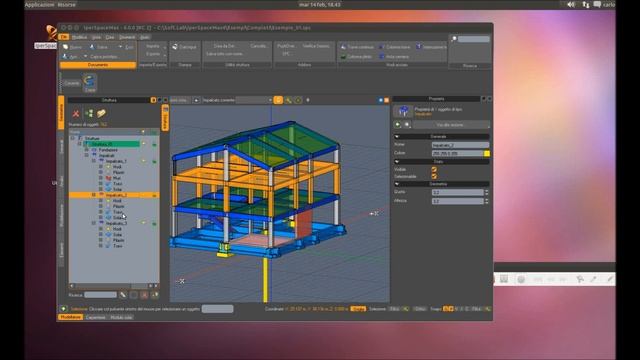Screen dimensions: 640x360
Task: Collapse the Impalcato_2 tree node
Action: click(x=94, y=195)
